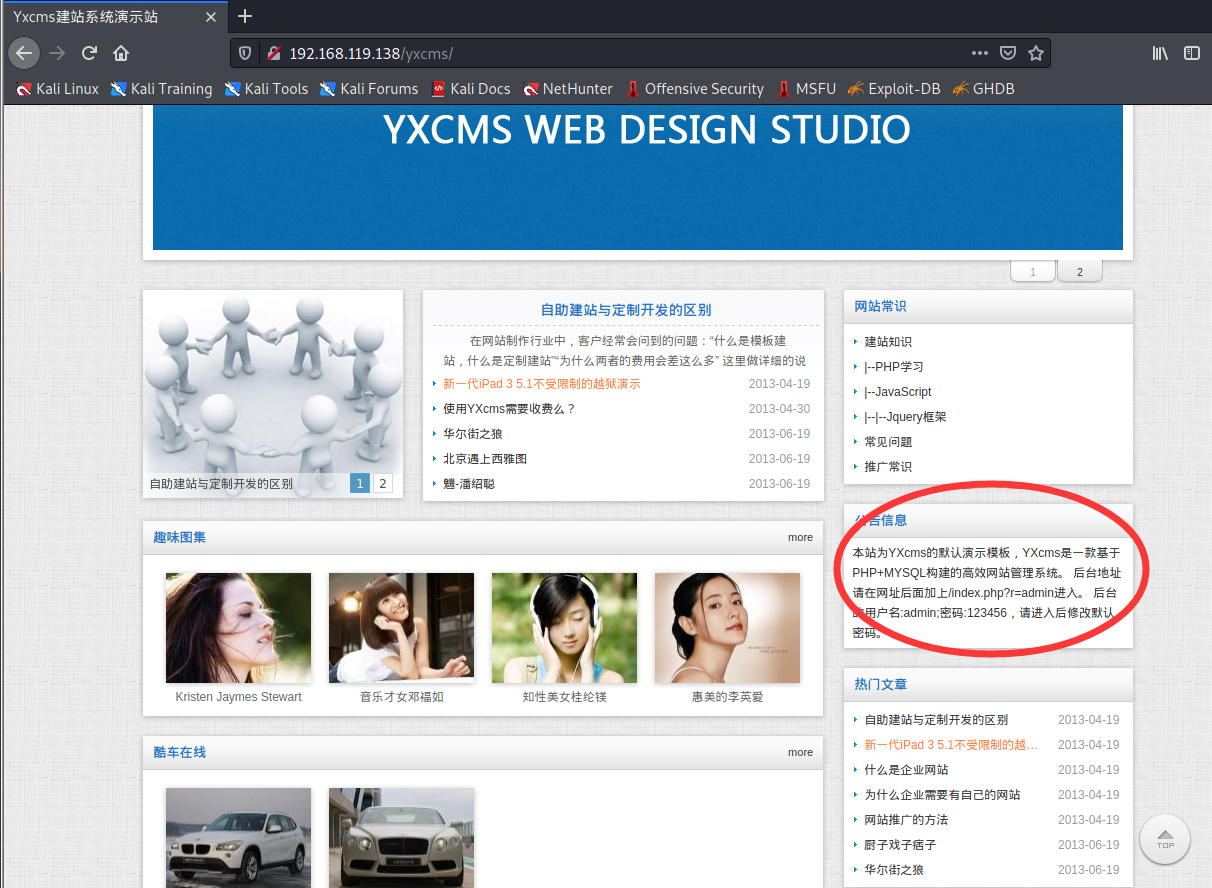Click the YXCMS WEB DESIGN STUDIO banner
The image size is (1212, 888).
(x=638, y=177)
